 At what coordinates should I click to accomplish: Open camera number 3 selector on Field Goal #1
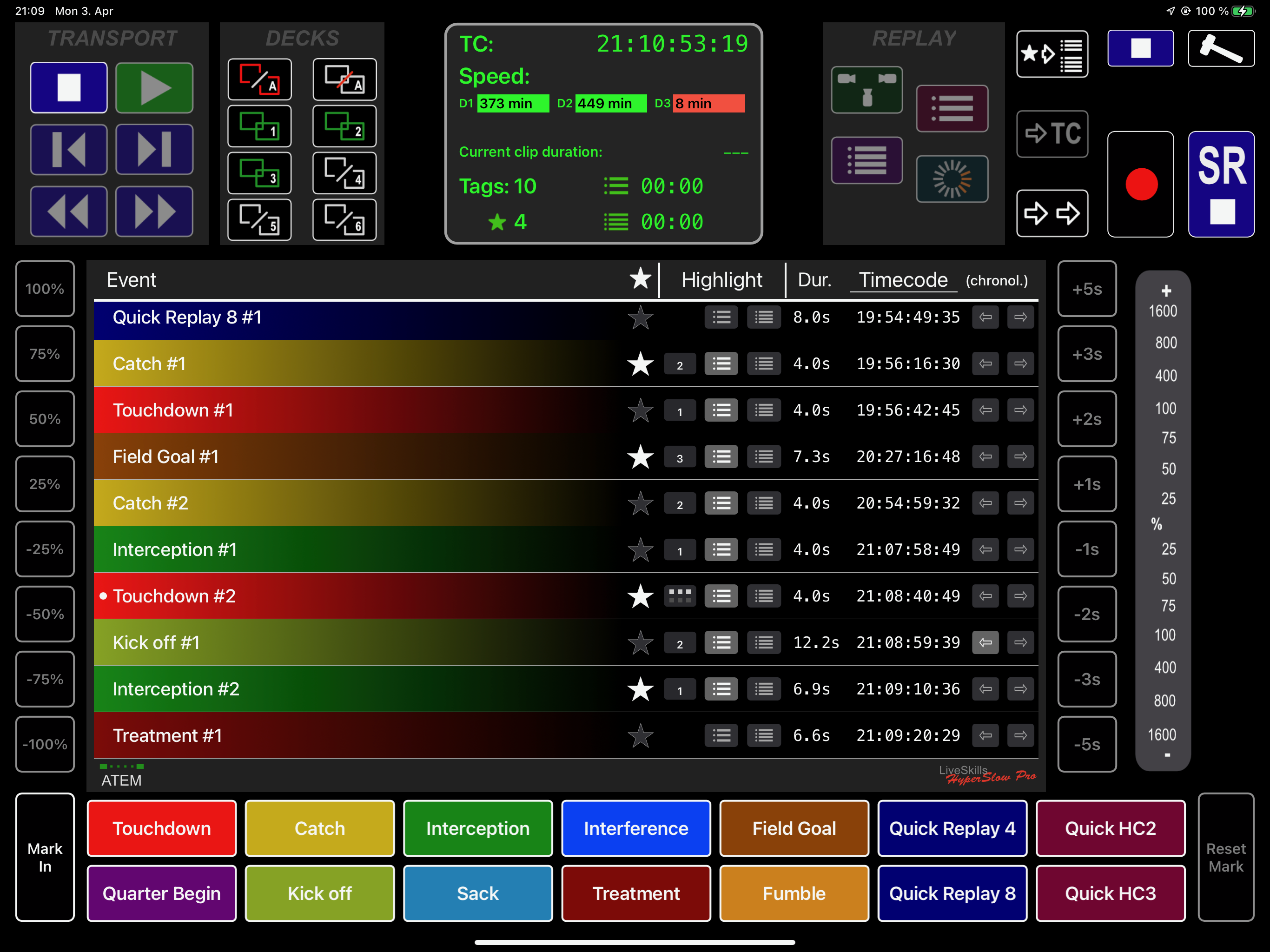coord(680,457)
